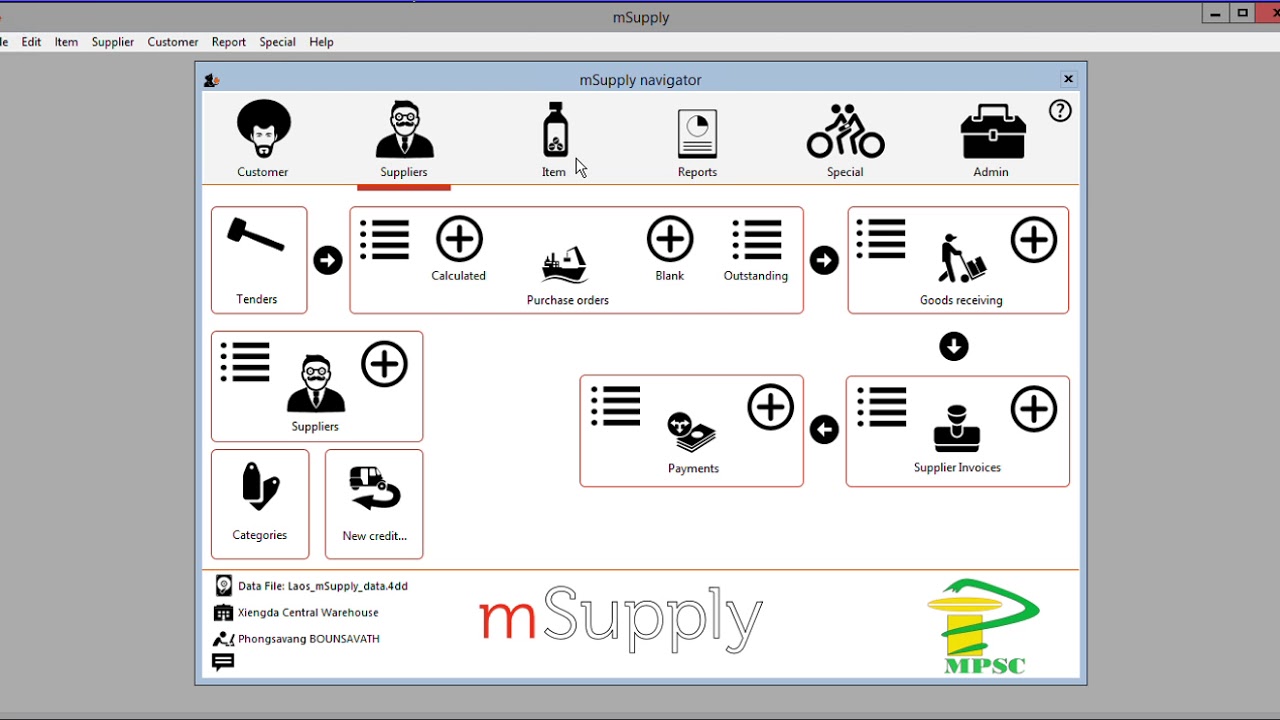Click the navigator title bar icon
This screenshot has height=720, width=1280.
pyautogui.click(x=211, y=80)
